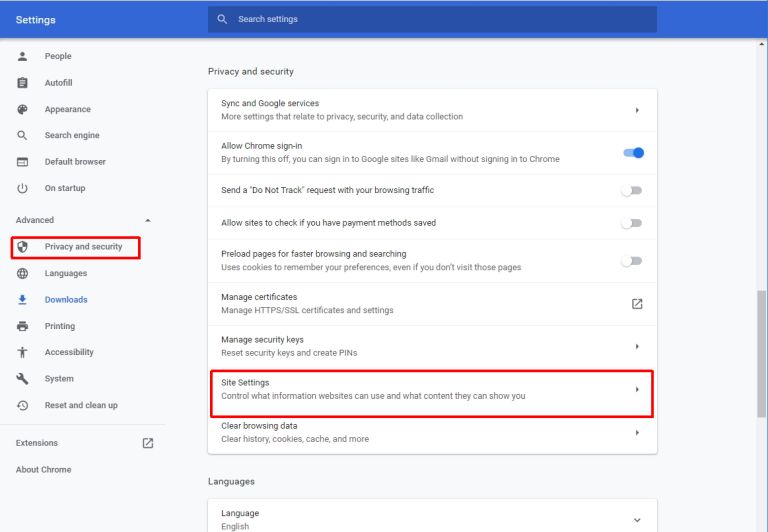Screen dimensions: 768x532
Task: Click the Languages globe icon
Action: 23,273
